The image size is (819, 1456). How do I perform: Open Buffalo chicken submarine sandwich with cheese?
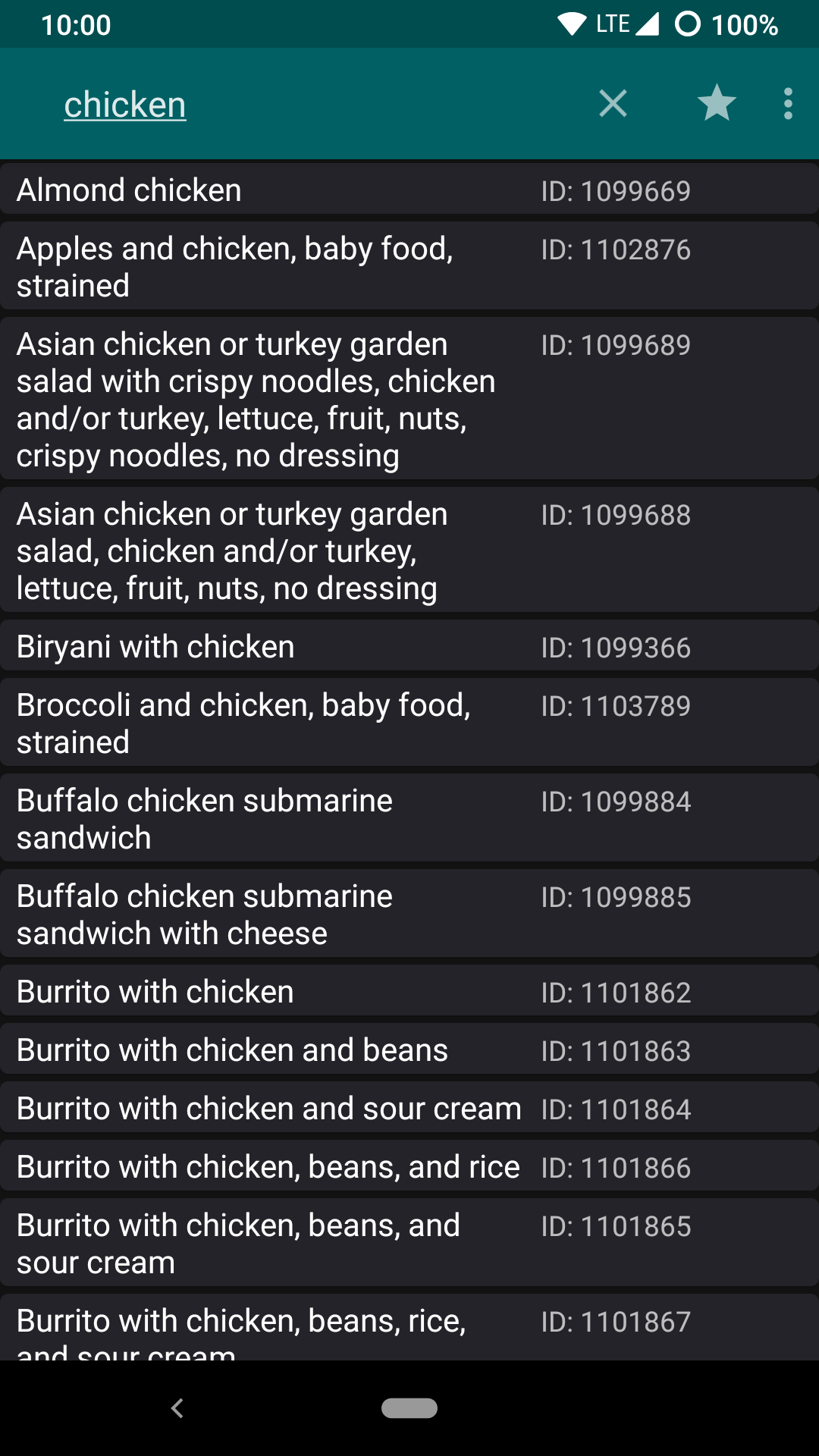point(409,915)
